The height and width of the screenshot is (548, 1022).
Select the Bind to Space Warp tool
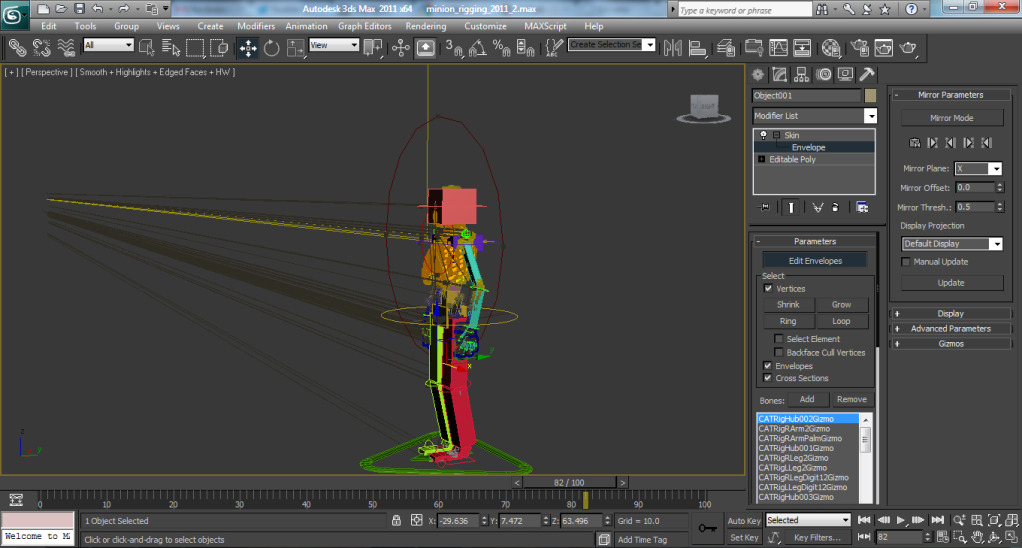pos(66,48)
